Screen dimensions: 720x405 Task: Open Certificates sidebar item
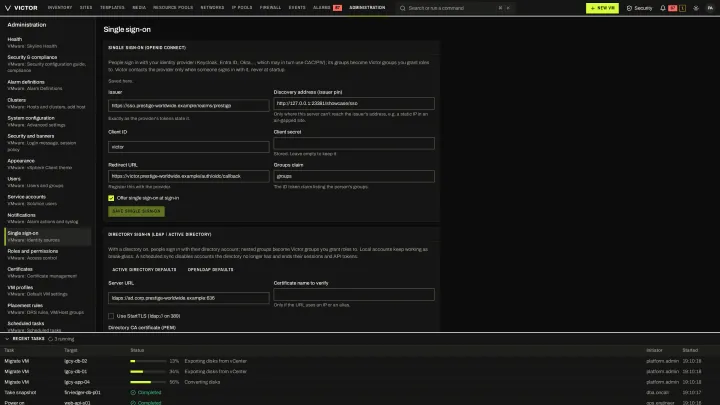48,272
